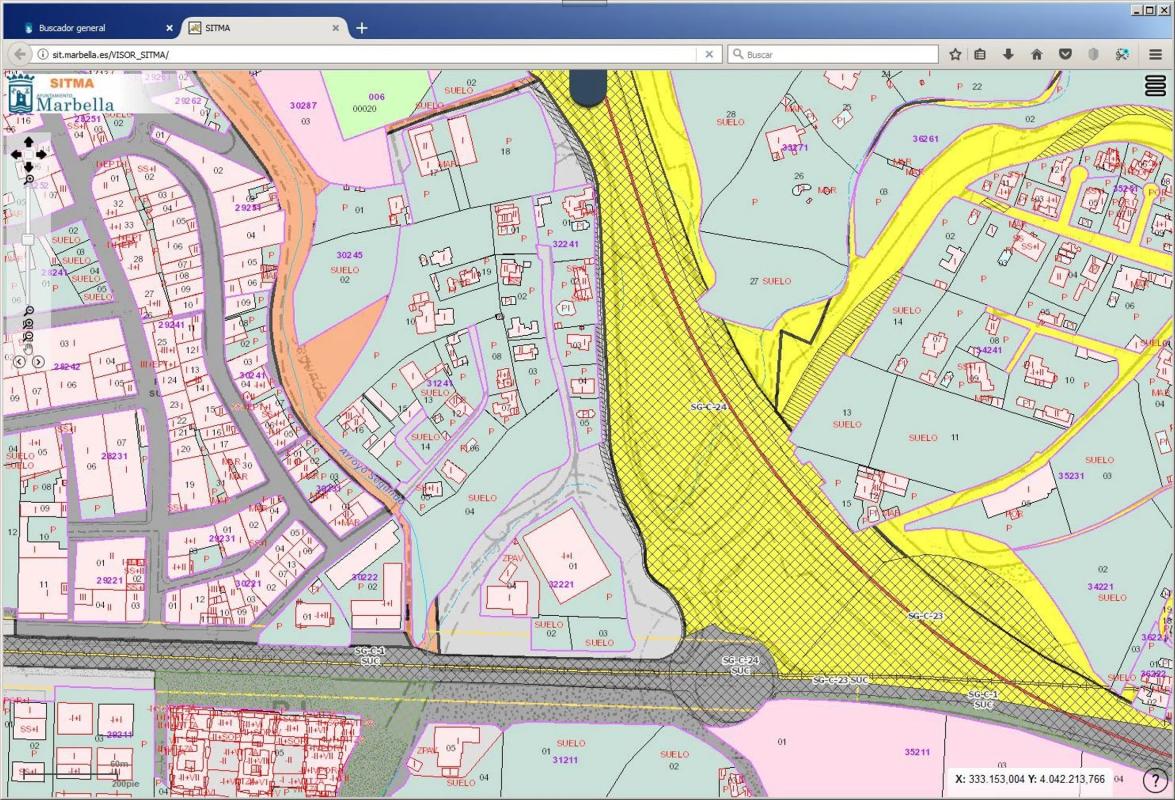Viewport: 1175px width, 800px height.
Task: Click the zoom-in magnifier above the slider
Action: 29,181
